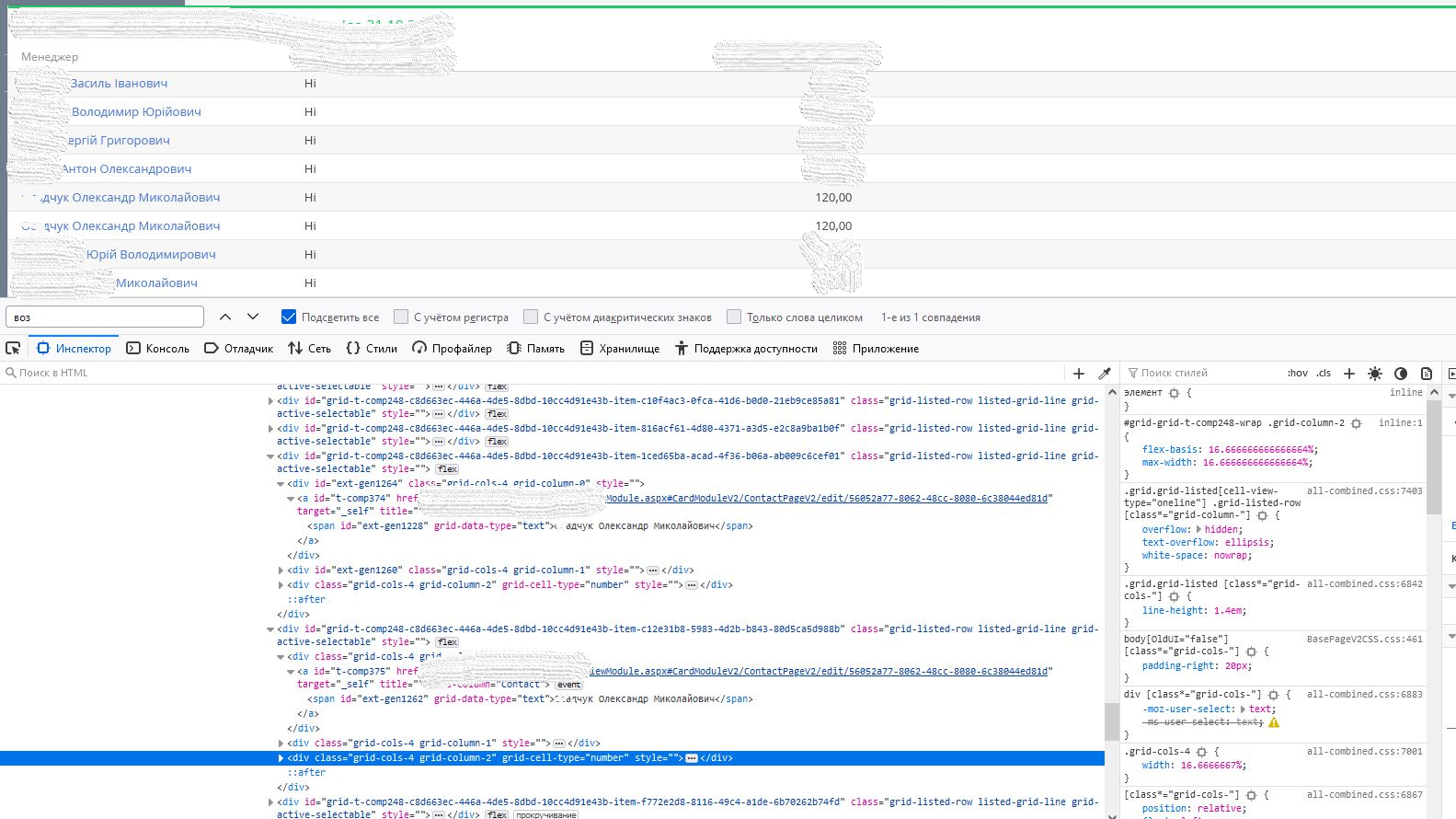
Task: Enable "Только слова целиком" checkbox
Action: tap(734, 317)
